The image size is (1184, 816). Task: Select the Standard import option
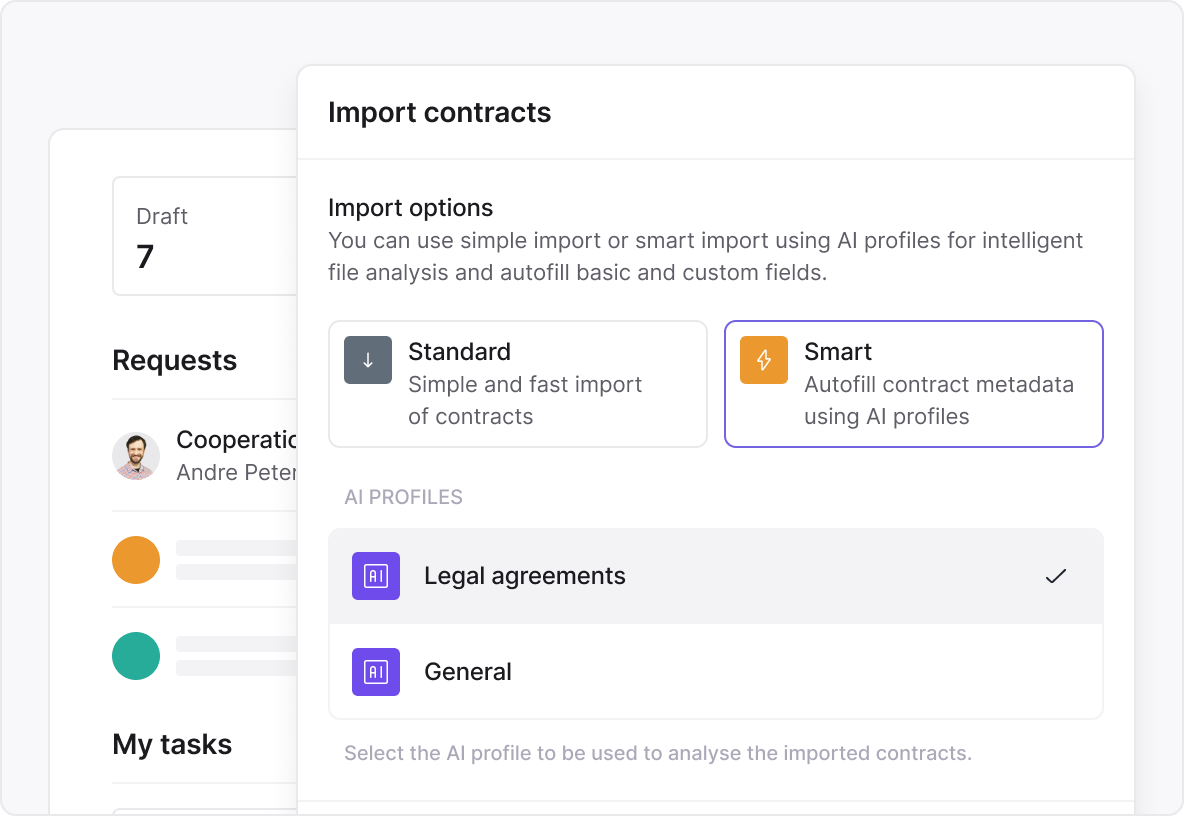click(x=518, y=384)
